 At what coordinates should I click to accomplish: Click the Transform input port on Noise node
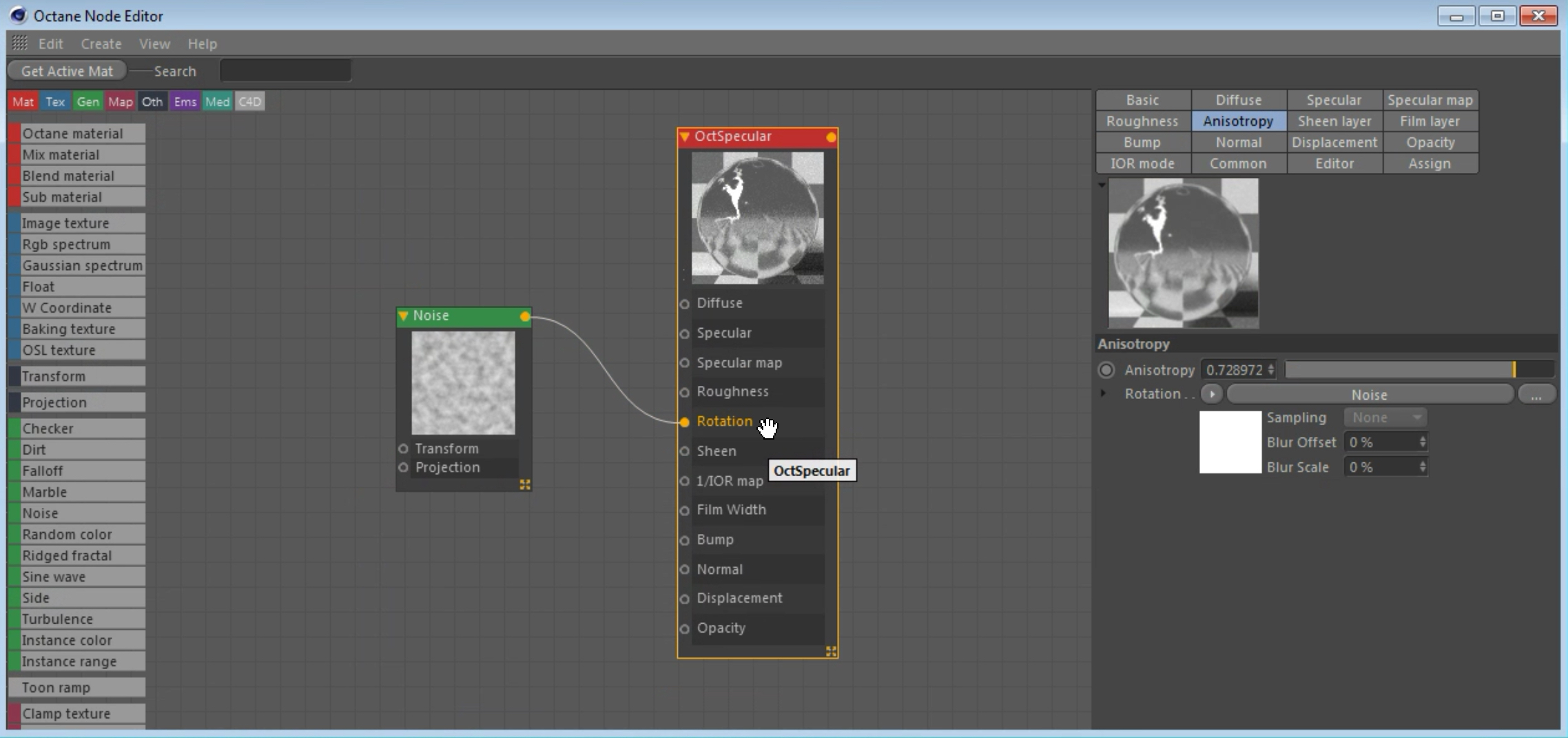click(404, 449)
